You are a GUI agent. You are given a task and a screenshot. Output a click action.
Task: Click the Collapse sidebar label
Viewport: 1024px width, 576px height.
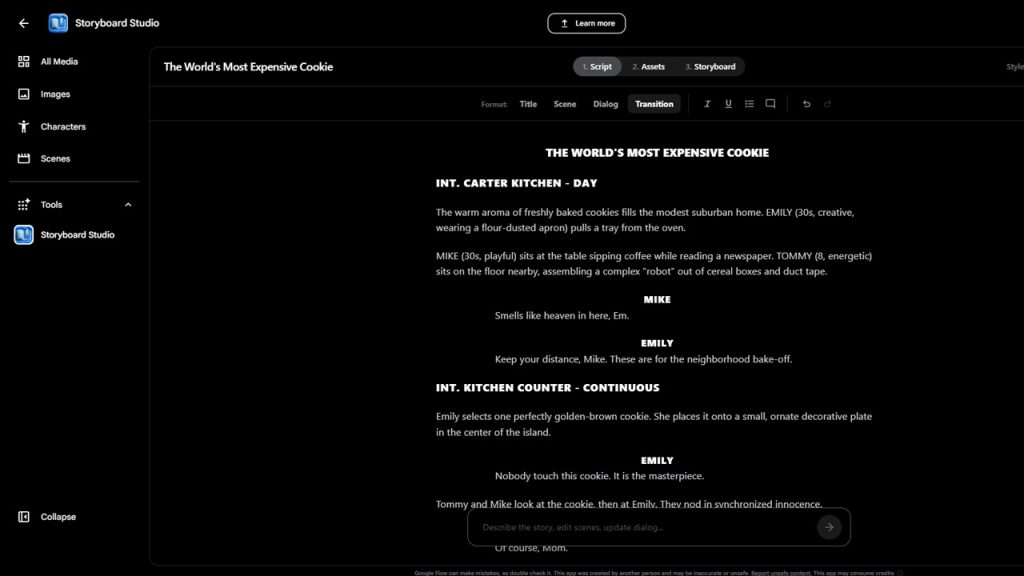pyautogui.click(x=58, y=517)
